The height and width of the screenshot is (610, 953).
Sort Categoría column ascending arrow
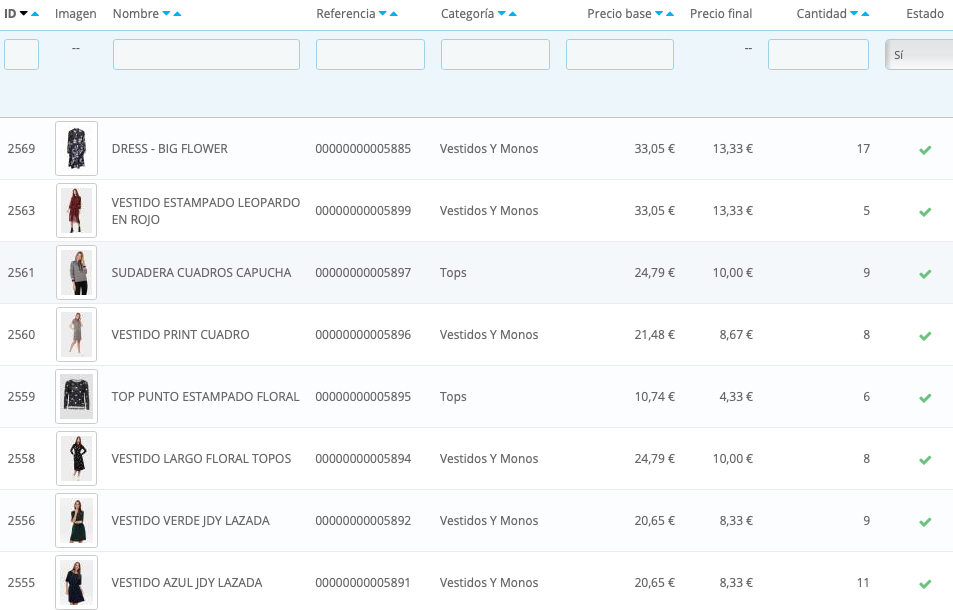click(512, 13)
